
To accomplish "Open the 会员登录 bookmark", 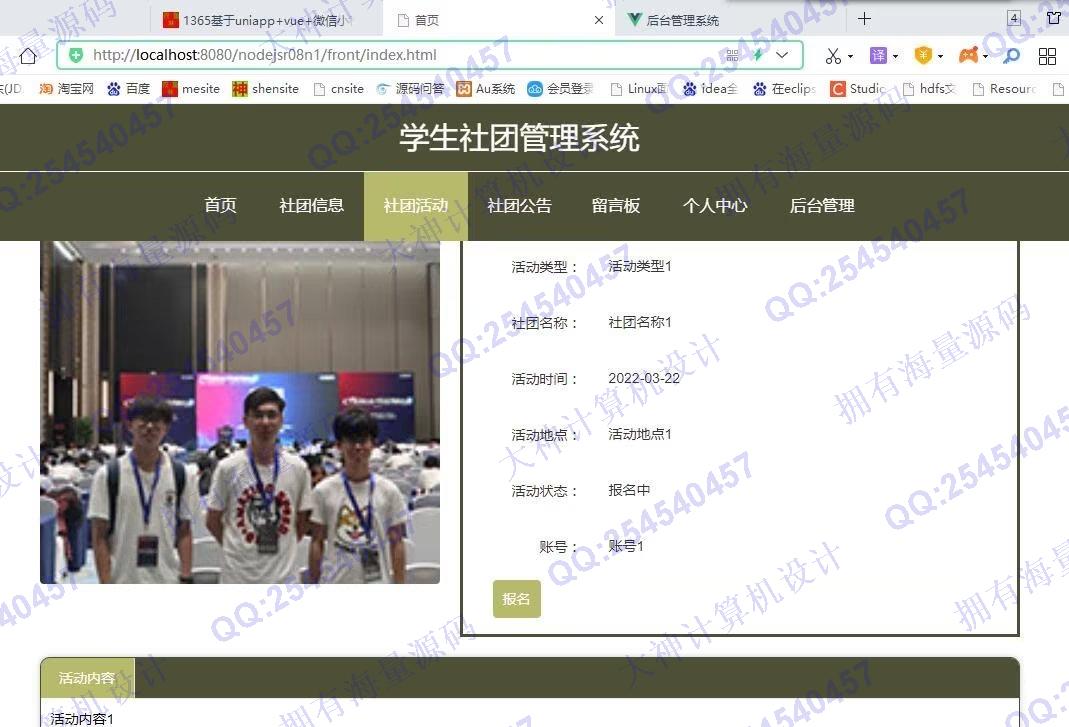I will click(x=560, y=89).
